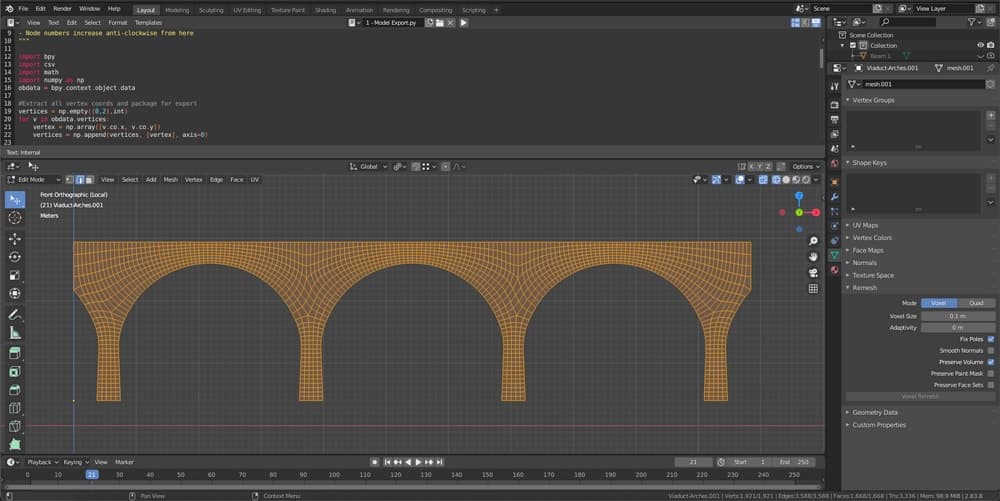Choose the Measure tool
Image resolution: width=1000 pixels, height=501 pixels.
15,332
